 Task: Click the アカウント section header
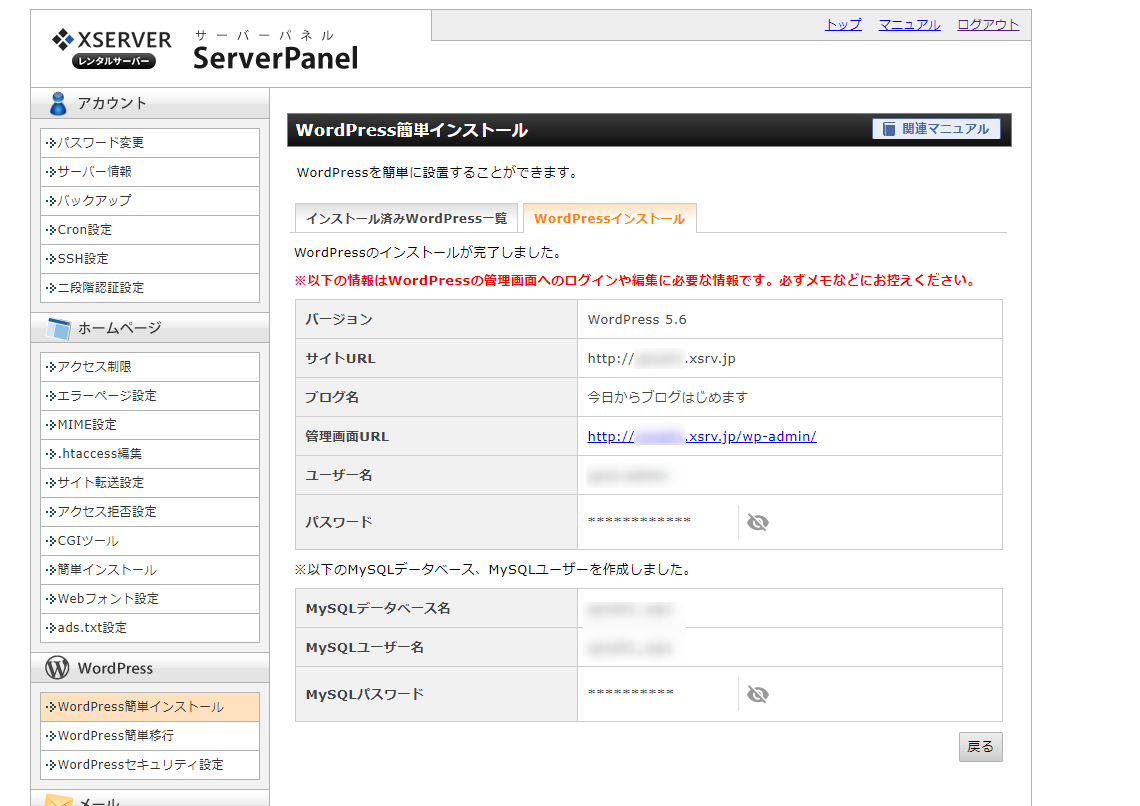click(x=150, y=103)
